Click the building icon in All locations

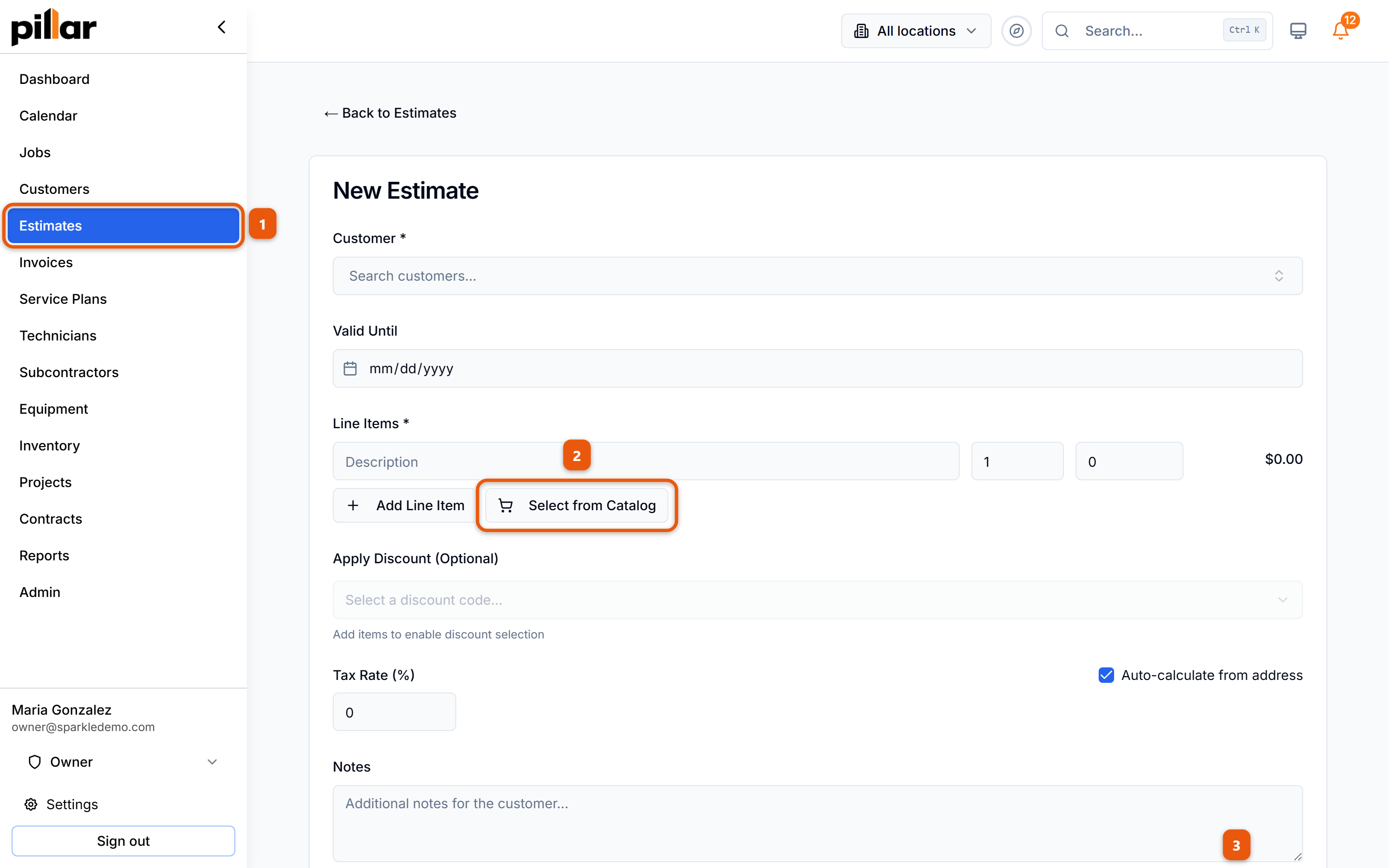pyautogui.click(x=861, y=31)
